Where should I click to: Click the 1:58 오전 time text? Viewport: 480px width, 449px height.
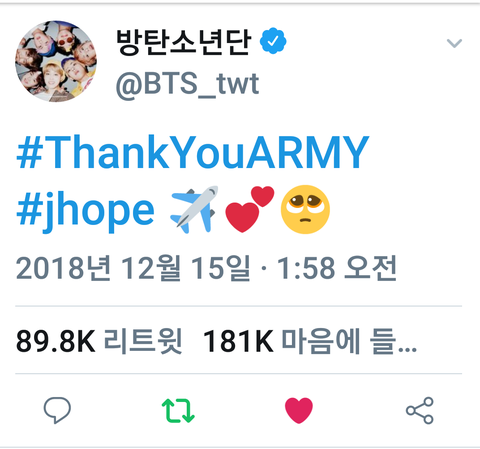pyautogui.click(x=337, y=268)
